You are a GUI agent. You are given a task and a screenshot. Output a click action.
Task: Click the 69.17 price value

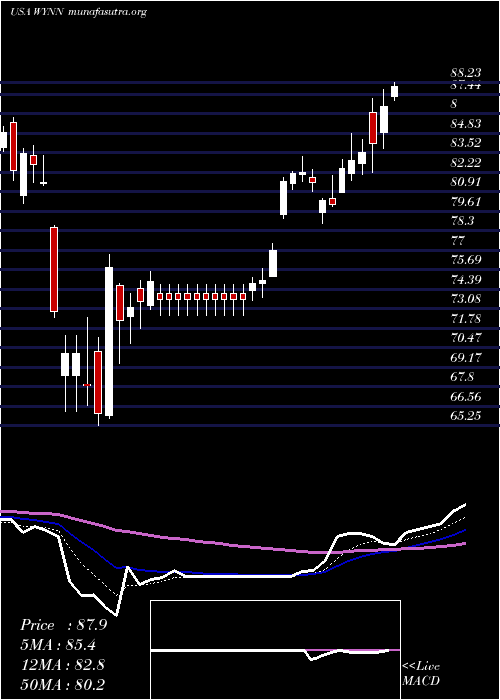pyautogui.click(x=465, y=358)
